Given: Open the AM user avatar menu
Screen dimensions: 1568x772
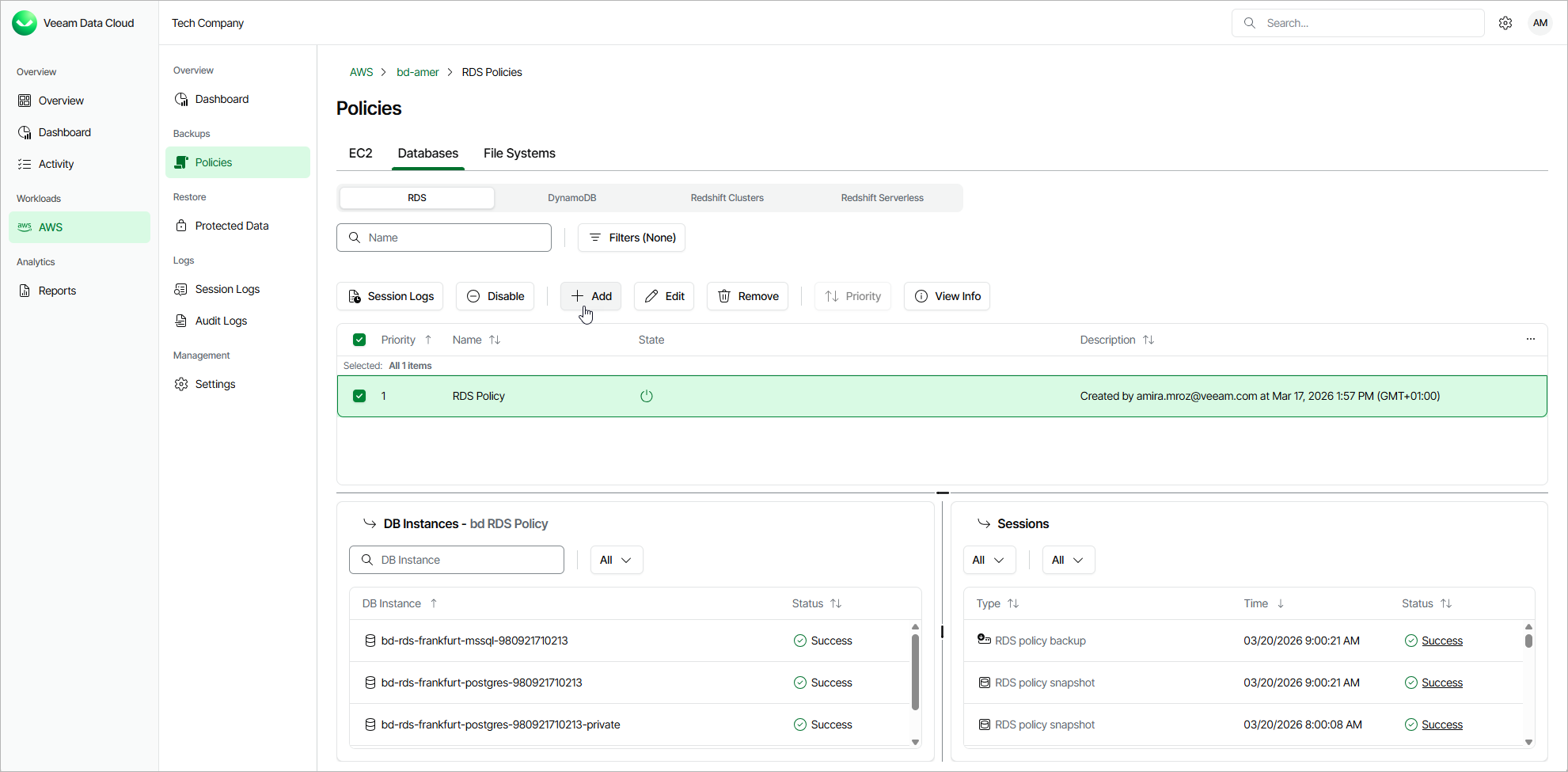Looking at the screenshot, I should [x=1540, y=23].
